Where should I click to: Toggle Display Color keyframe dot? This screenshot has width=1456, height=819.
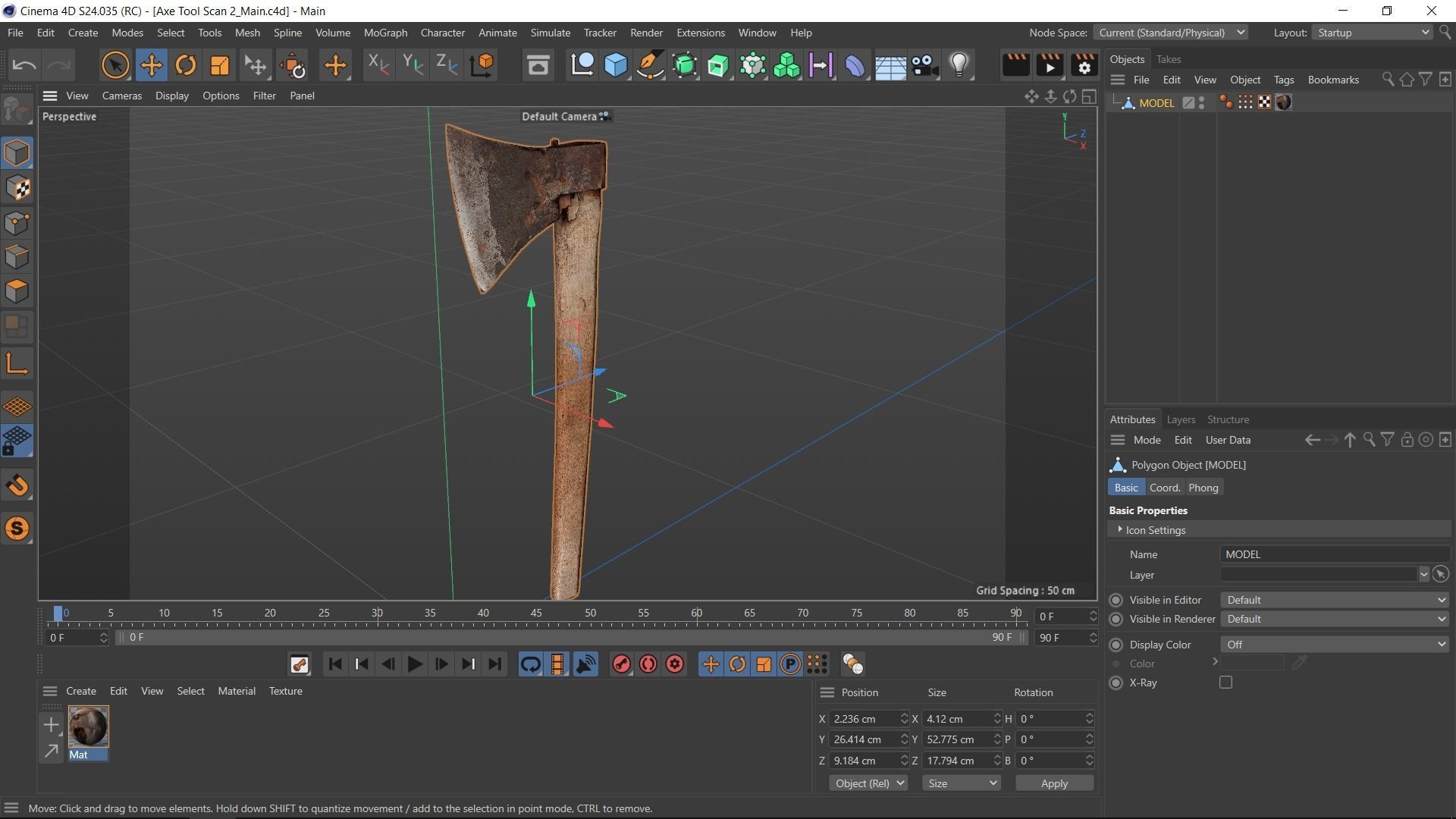tap(1116, 645)
